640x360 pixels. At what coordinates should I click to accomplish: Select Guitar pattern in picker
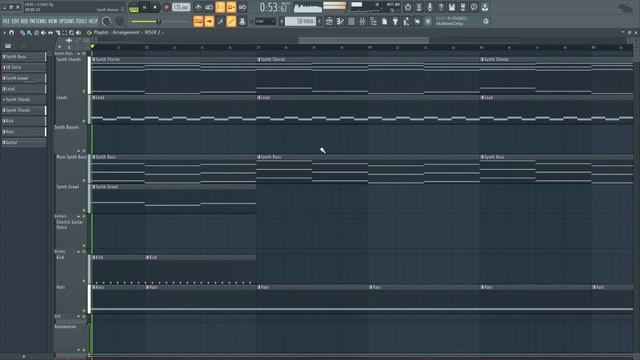coord(24,142)
